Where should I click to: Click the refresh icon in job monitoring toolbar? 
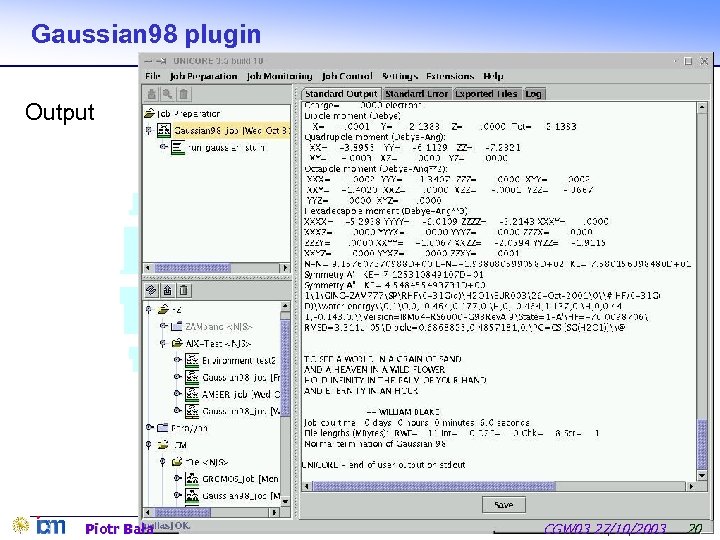(151, 290)
